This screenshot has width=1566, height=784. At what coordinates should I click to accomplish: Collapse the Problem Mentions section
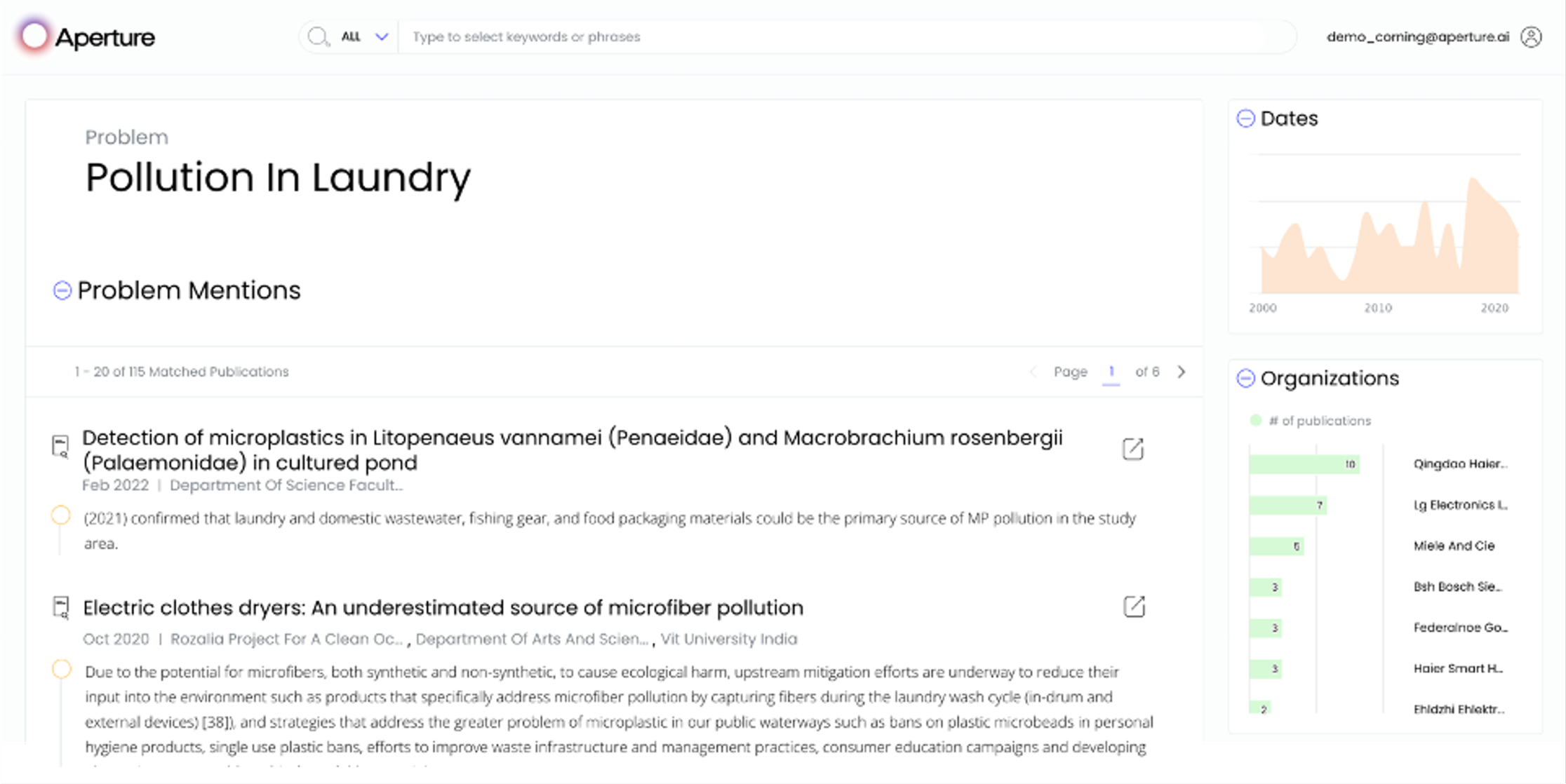62,290
